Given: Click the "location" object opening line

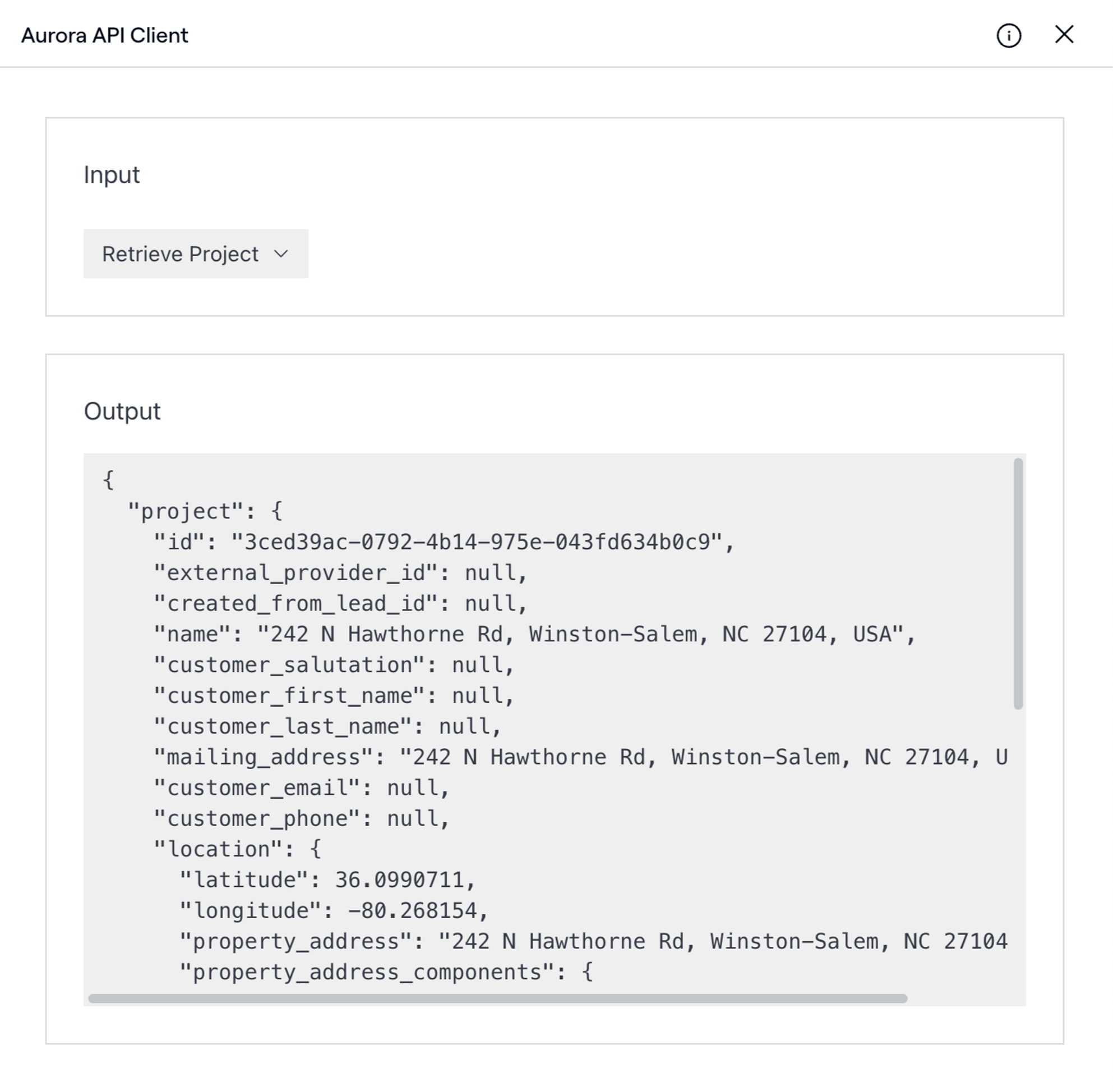Looking at the screenshot, I should tap(238, 849).
